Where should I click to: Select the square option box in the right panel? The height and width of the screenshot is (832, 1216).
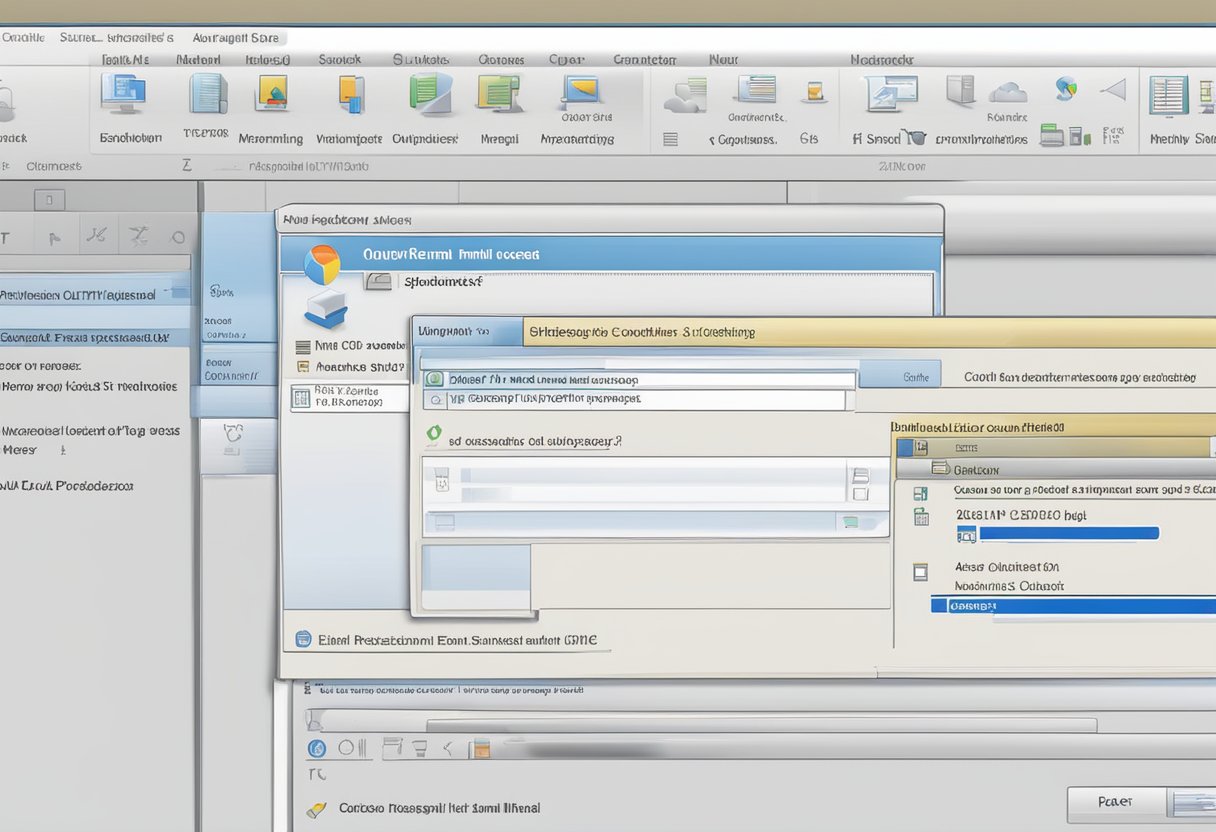click(x=920, y=570)
